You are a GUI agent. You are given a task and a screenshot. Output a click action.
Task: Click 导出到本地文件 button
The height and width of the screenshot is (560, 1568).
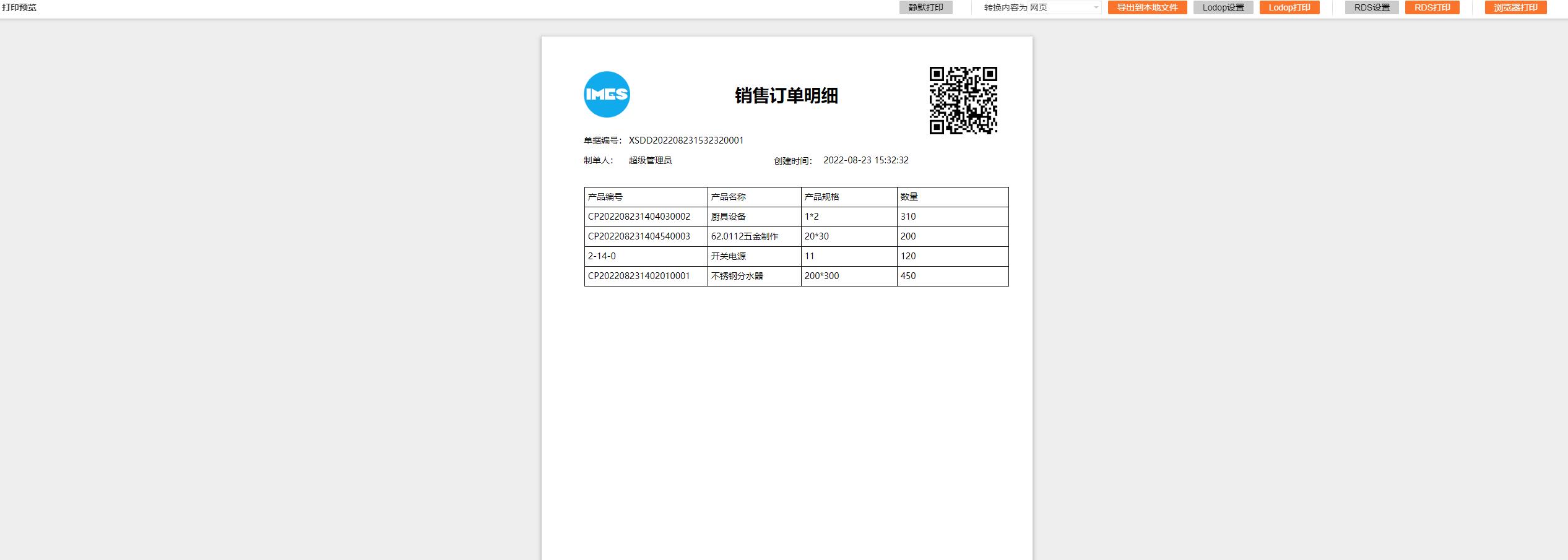(x=1147, y=7)
